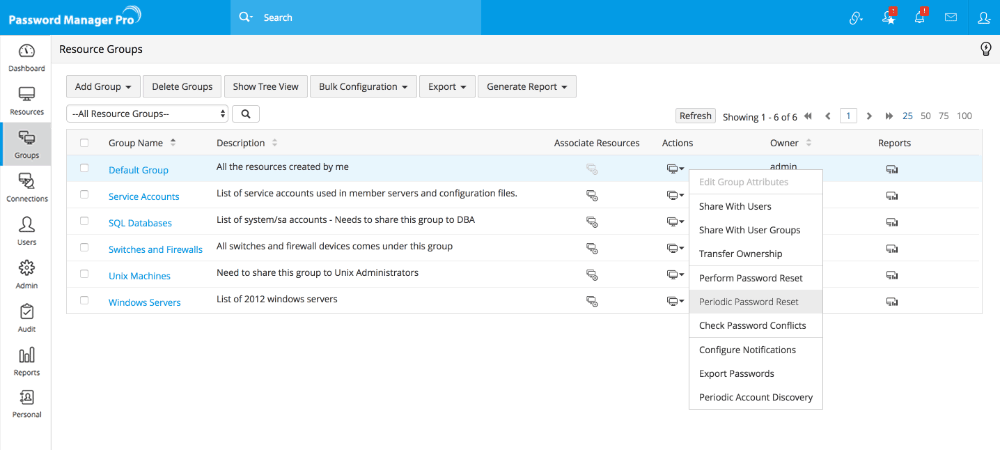This screenshot has width=1000, height=450.
Task: Click the lightbulb tips icon
Action: click(985, 49)
